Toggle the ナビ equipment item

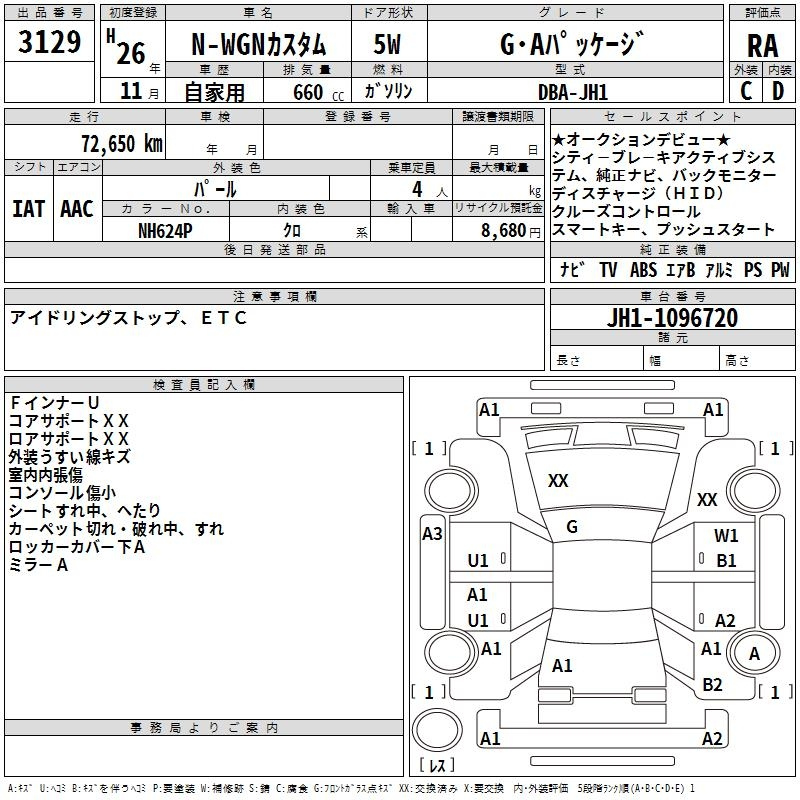(572, 269)
